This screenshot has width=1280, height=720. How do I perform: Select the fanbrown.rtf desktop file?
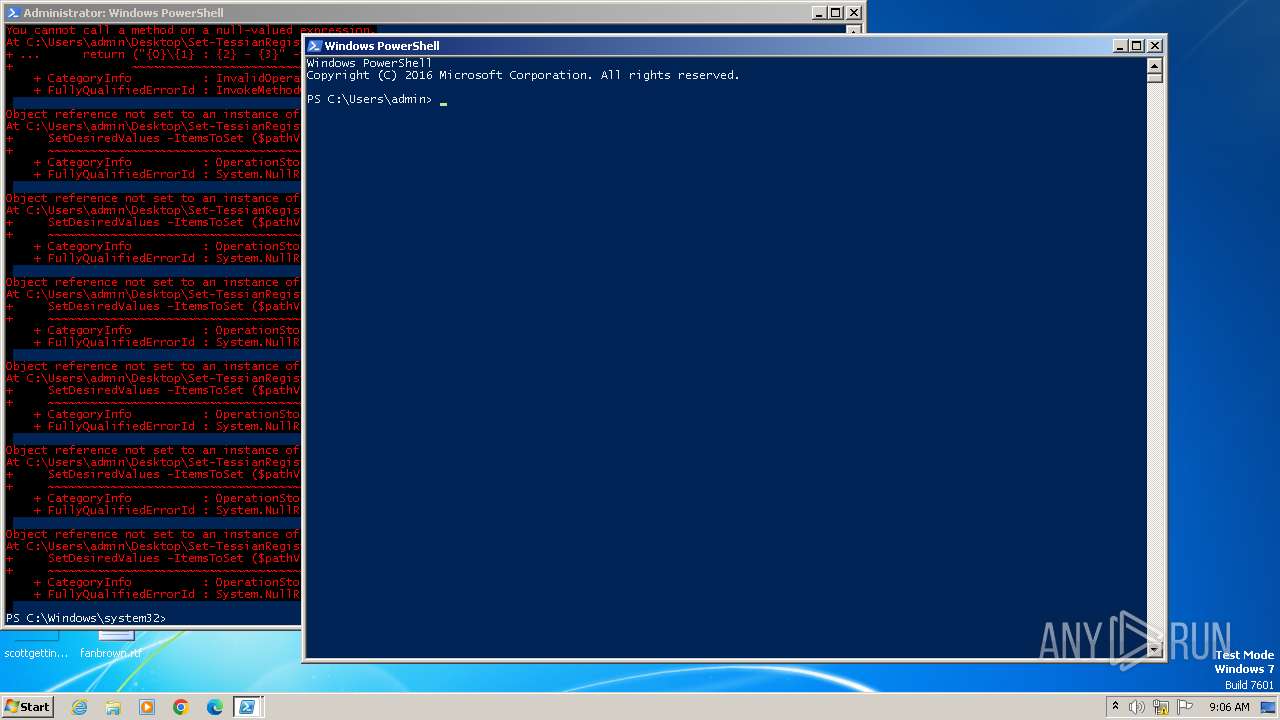pos(111,643)
